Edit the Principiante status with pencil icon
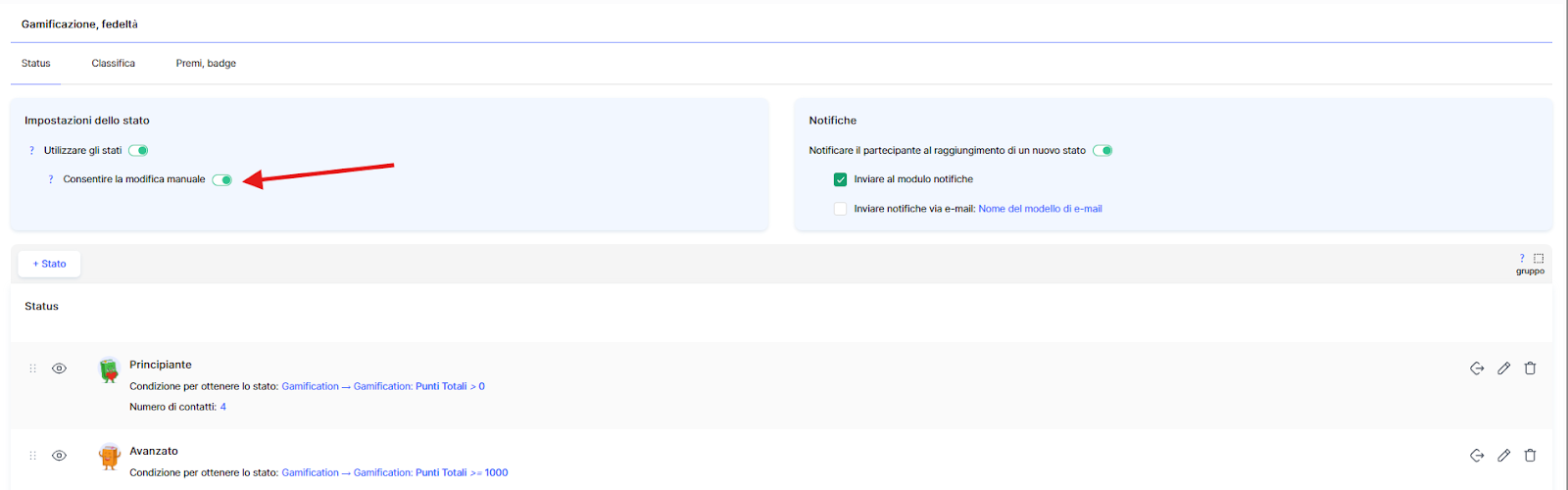1568x490 pixels. 1503,368
